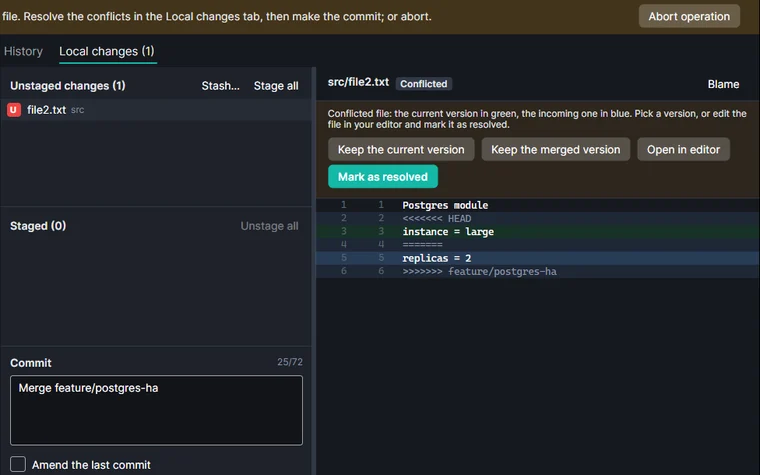Viewport: 760px width, 475px height.
Task: Click the '>>>>>>> feature/postgres-ha' marker line
Action: click(x=538, y=271)
